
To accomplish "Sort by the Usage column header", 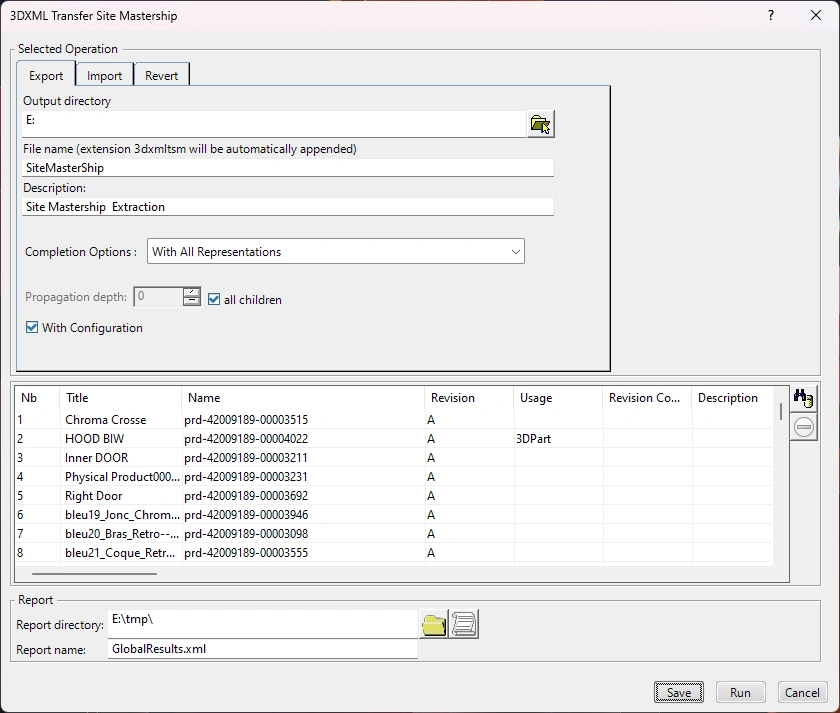I will (x=558, y=397).
